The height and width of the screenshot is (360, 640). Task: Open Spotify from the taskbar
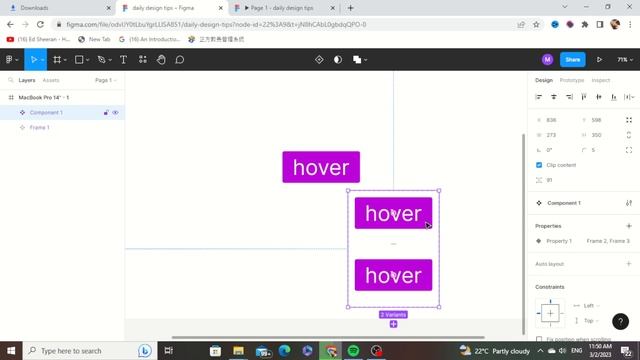coord(353,351)
